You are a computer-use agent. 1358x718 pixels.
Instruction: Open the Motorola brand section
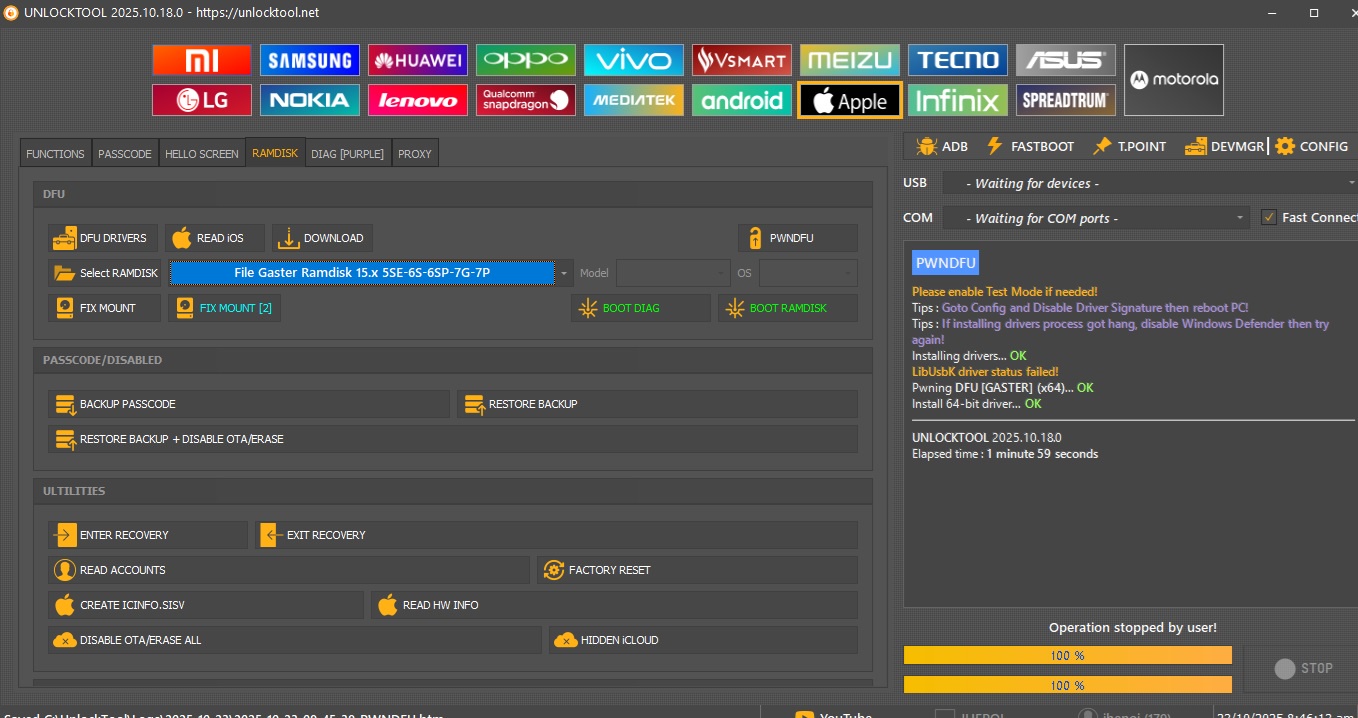click(x=1173, y=80)
